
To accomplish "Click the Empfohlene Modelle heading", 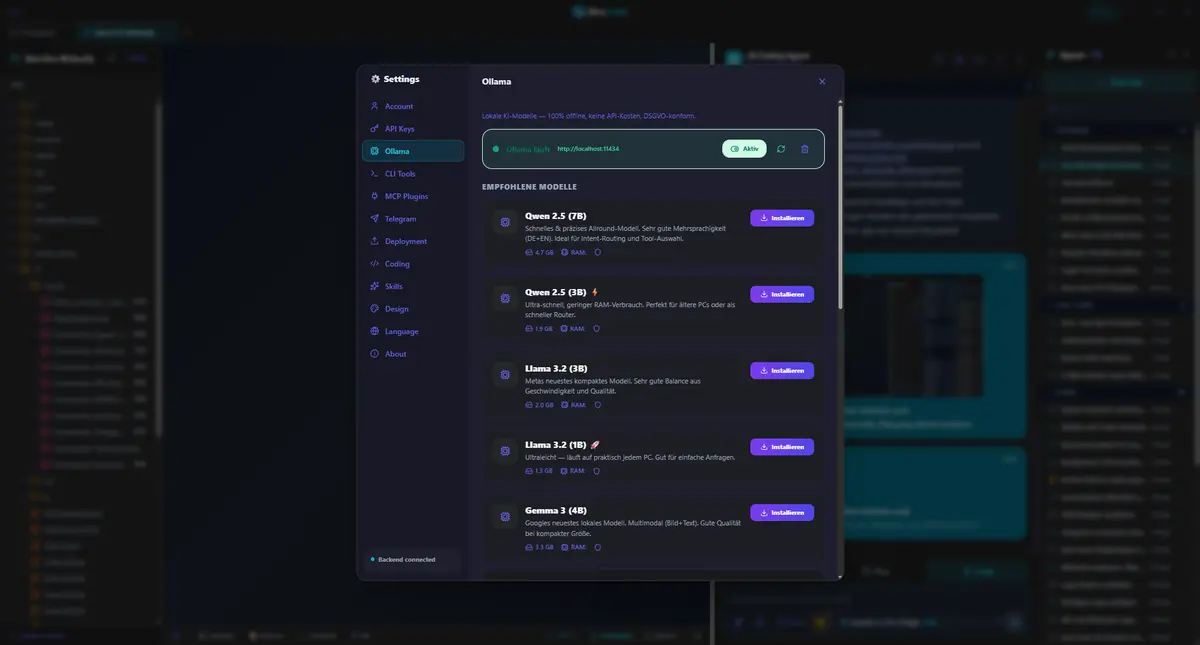I will point(529,187).
